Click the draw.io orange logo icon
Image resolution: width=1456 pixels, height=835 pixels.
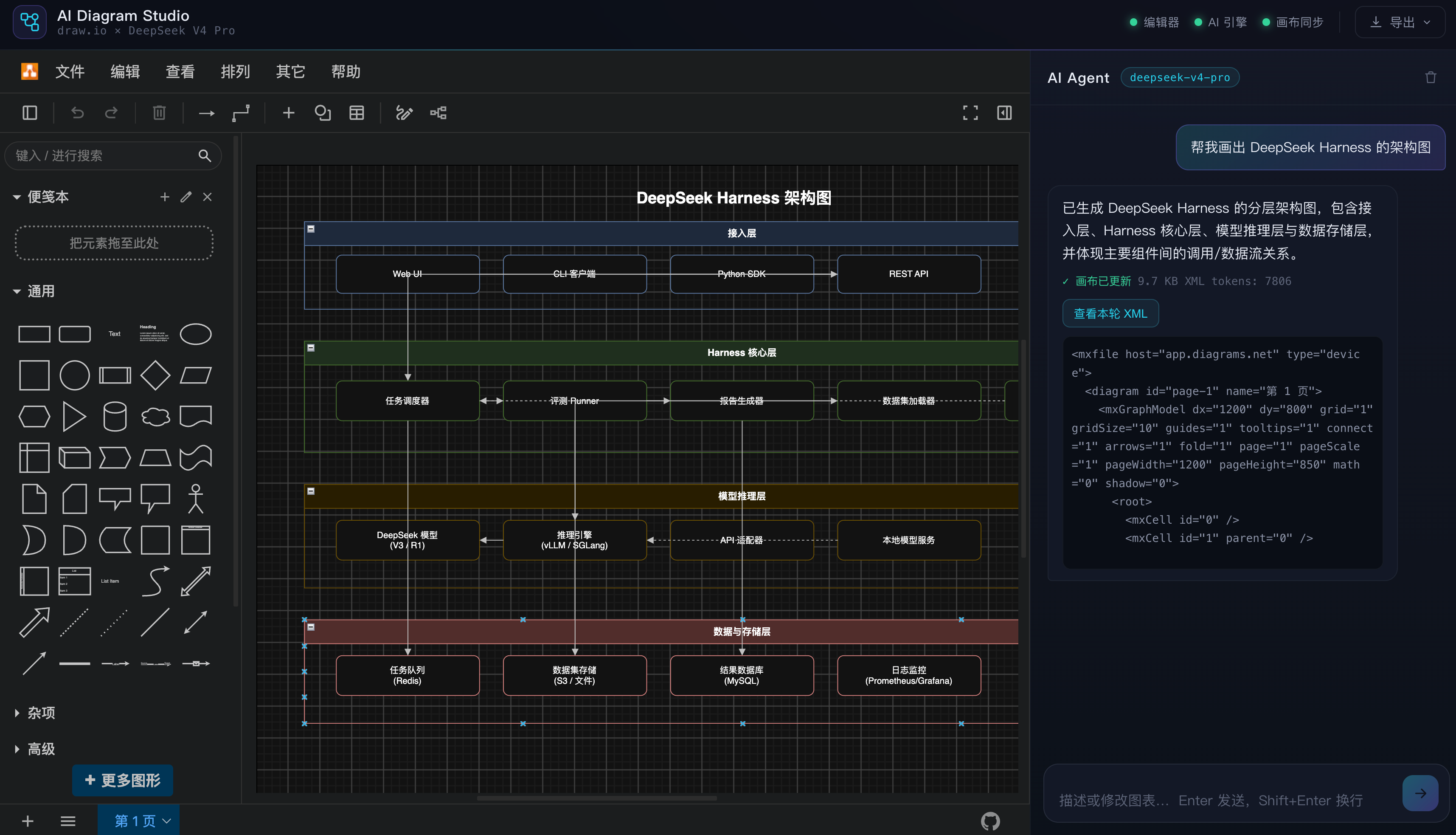click(x=30, y=72)
